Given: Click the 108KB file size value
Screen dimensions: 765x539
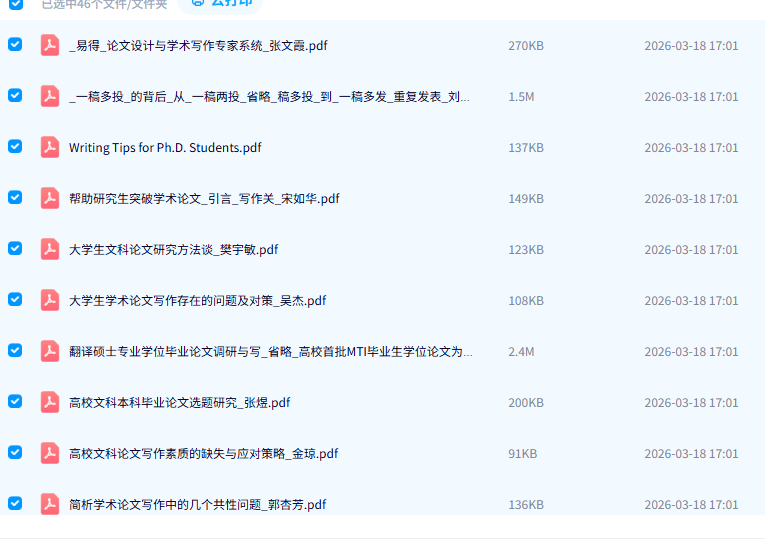Looking at the screenshot, I should [526, 300].
